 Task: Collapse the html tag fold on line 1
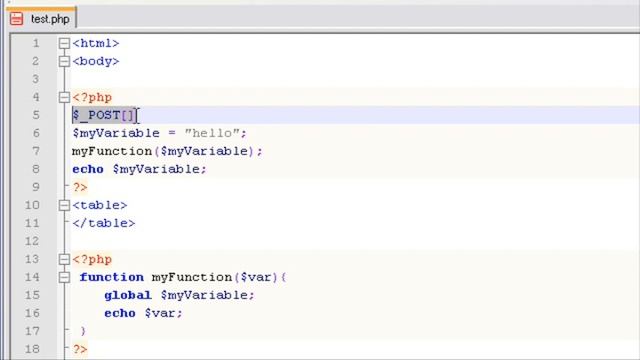[x=64, y=43]
